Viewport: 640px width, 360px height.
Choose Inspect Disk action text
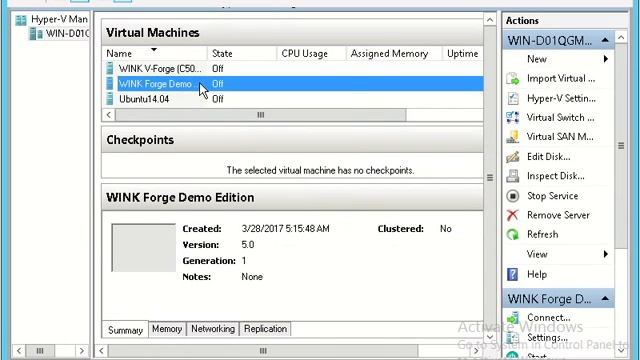(556, 176)
